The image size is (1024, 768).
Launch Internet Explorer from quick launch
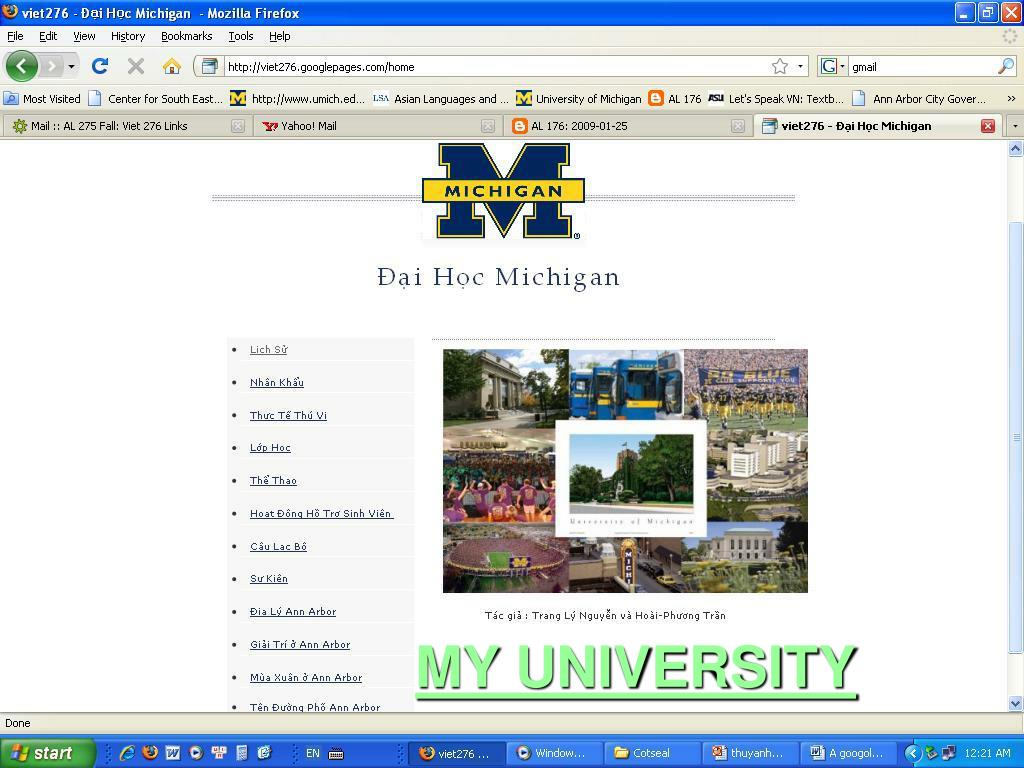coord(127,753)
